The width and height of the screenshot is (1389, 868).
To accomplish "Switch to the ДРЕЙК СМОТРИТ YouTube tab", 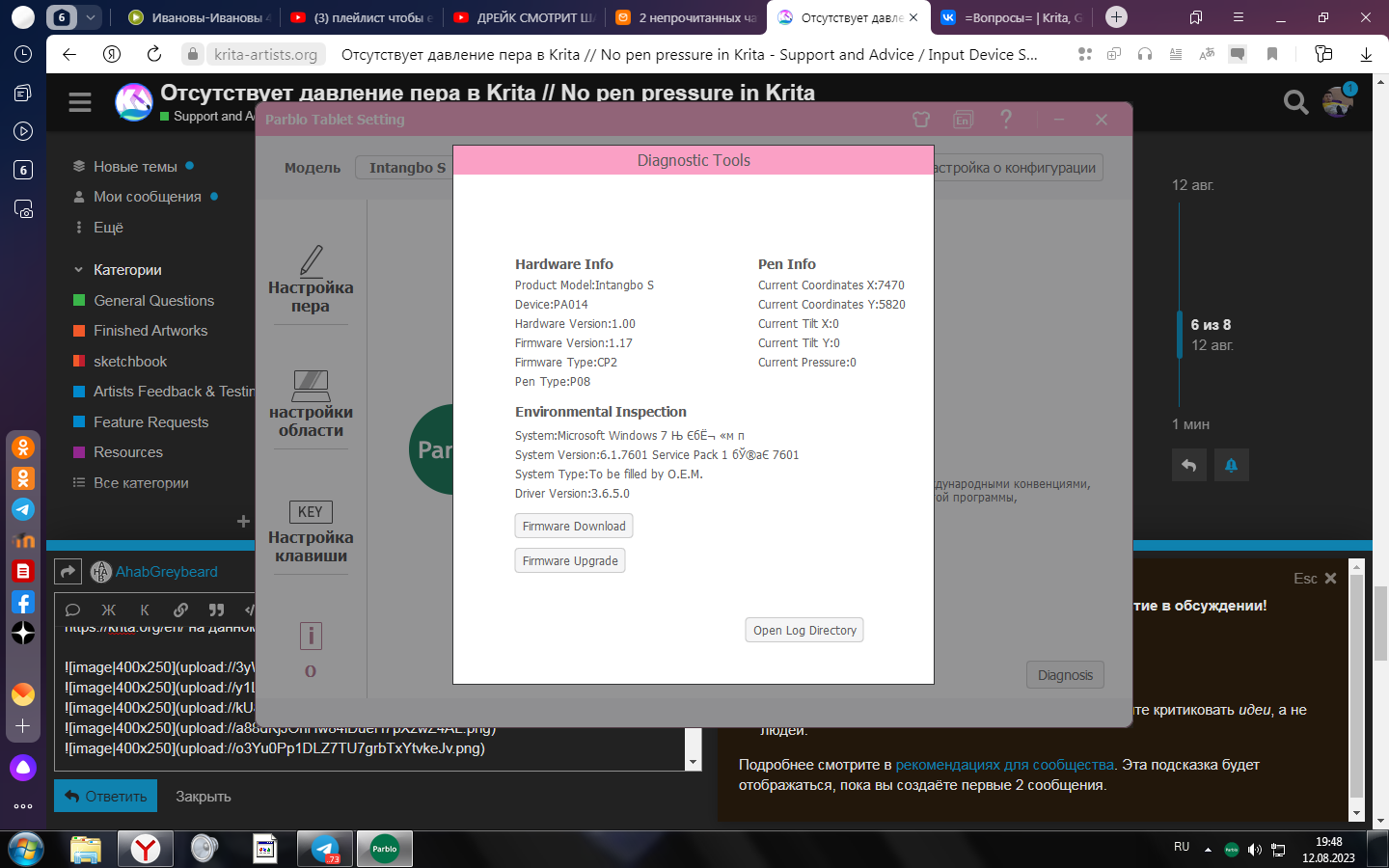I will coord(525,17).
